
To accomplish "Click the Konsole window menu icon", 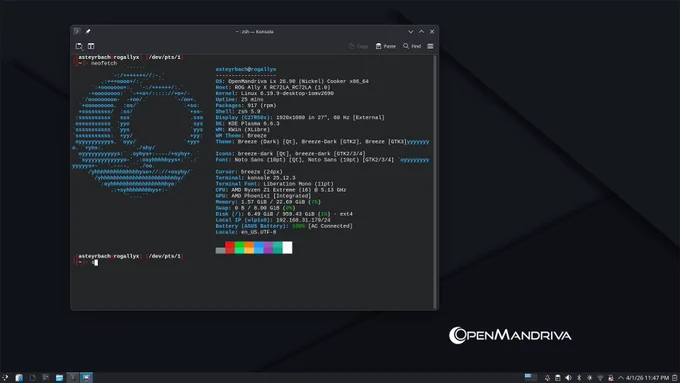I will 77,31.
